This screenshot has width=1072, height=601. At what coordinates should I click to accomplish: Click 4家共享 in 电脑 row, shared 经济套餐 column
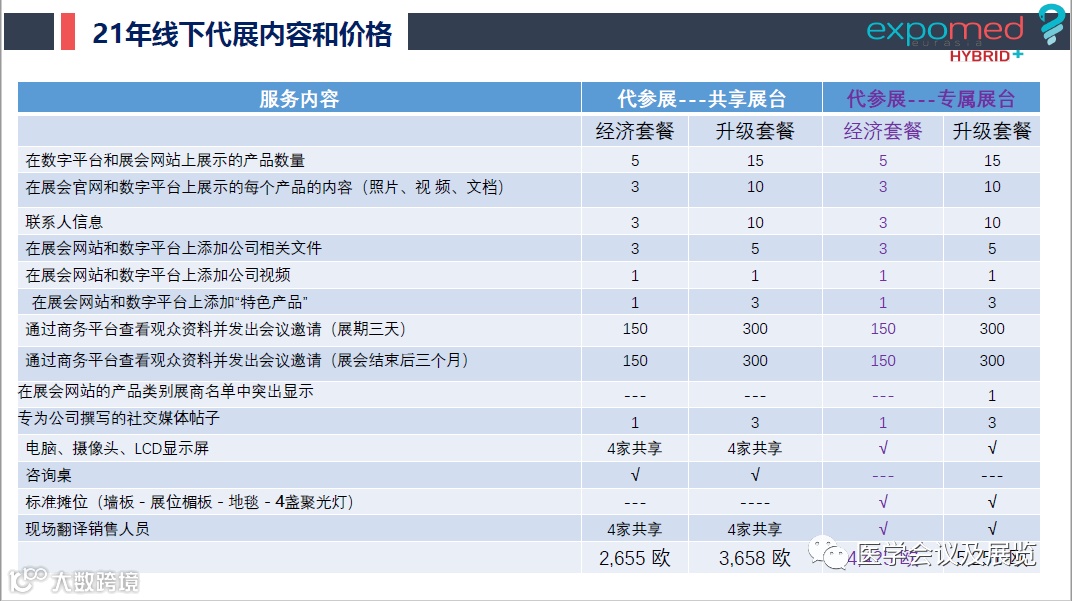[x=634, y=448]
